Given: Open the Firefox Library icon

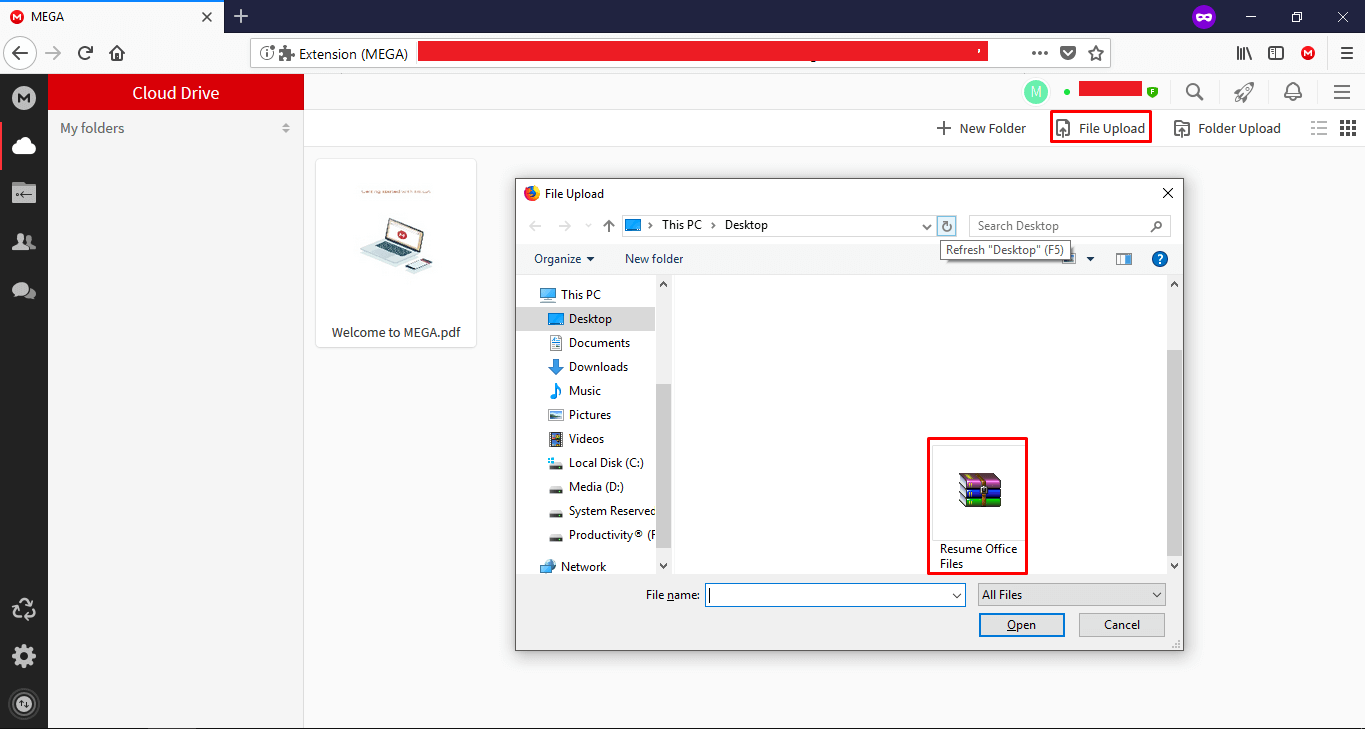Looking at the screenshot, I should point(1245,54).
